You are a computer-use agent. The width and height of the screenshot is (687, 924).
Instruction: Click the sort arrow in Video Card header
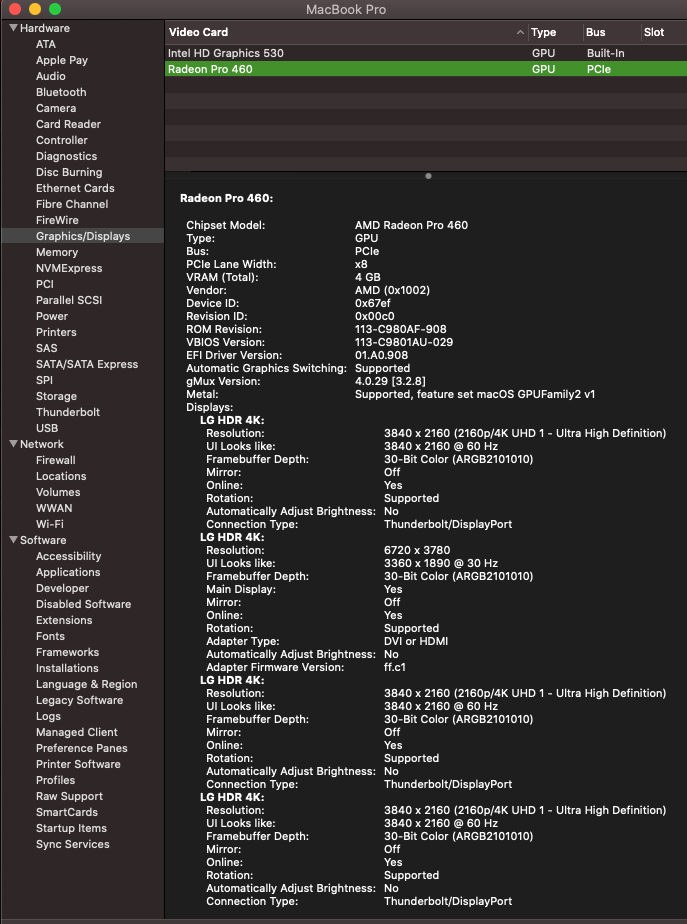[x=520, y=32]
